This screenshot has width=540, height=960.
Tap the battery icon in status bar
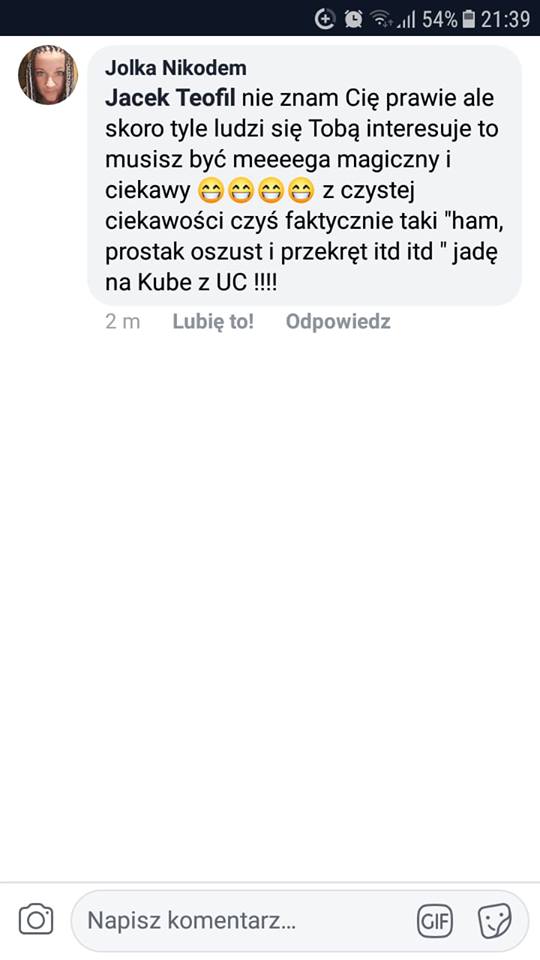[469, 19]
